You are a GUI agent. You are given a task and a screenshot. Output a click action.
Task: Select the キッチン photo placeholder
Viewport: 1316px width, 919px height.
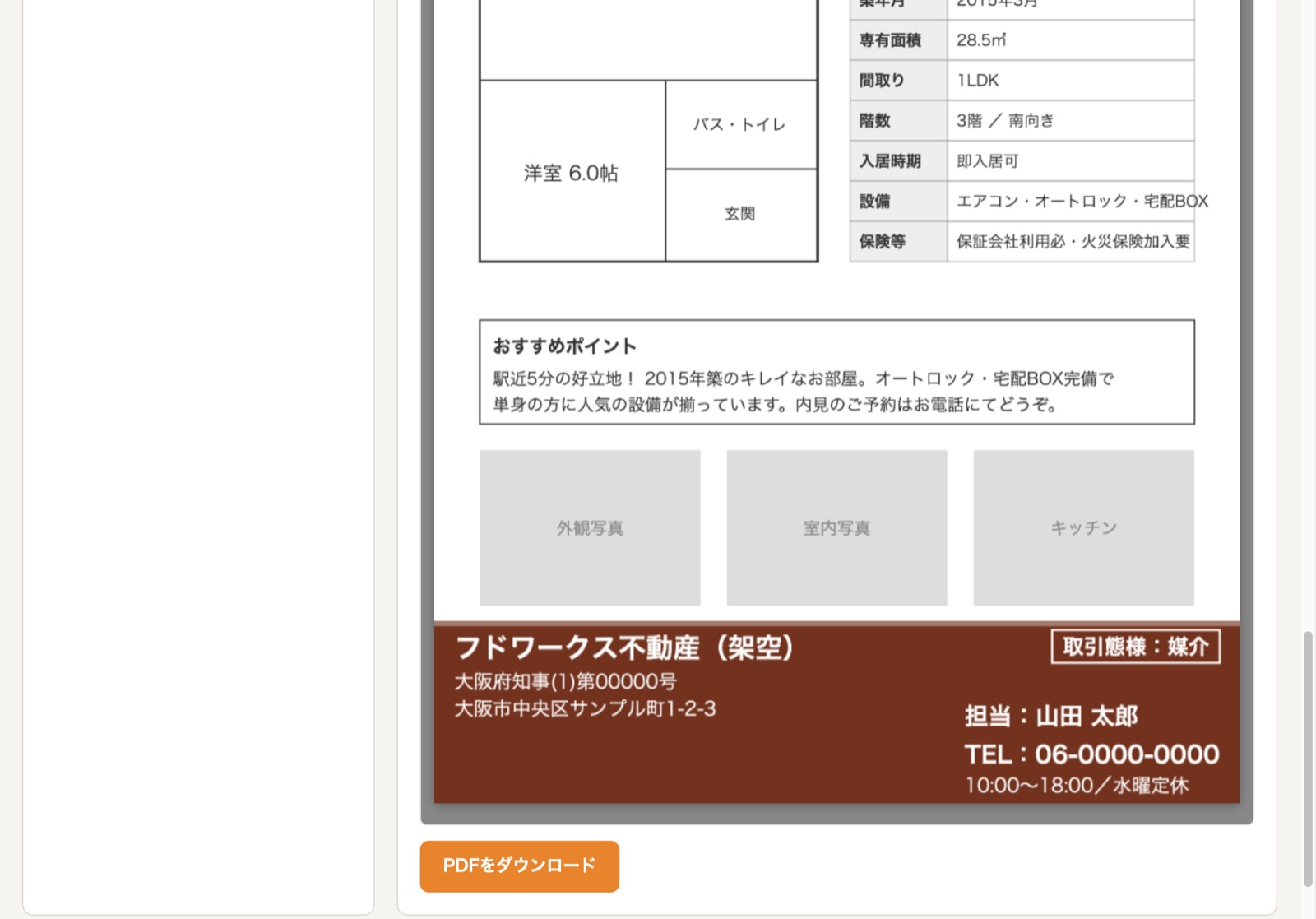tap(1083, 527)
